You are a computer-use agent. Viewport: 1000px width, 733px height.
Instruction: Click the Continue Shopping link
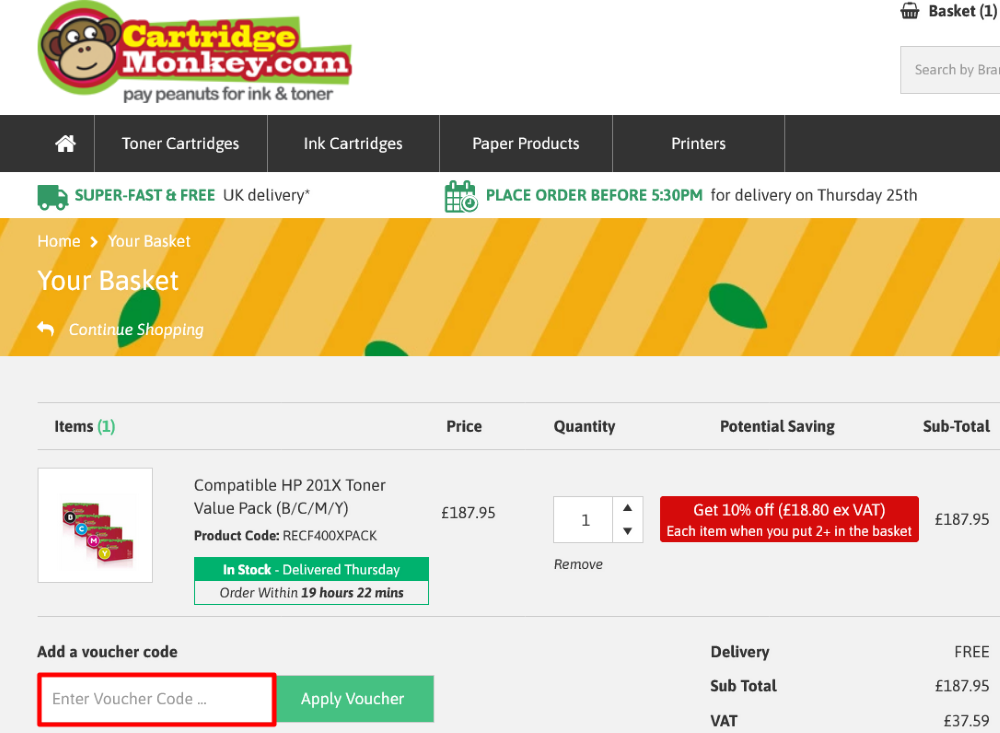(136, 329)
